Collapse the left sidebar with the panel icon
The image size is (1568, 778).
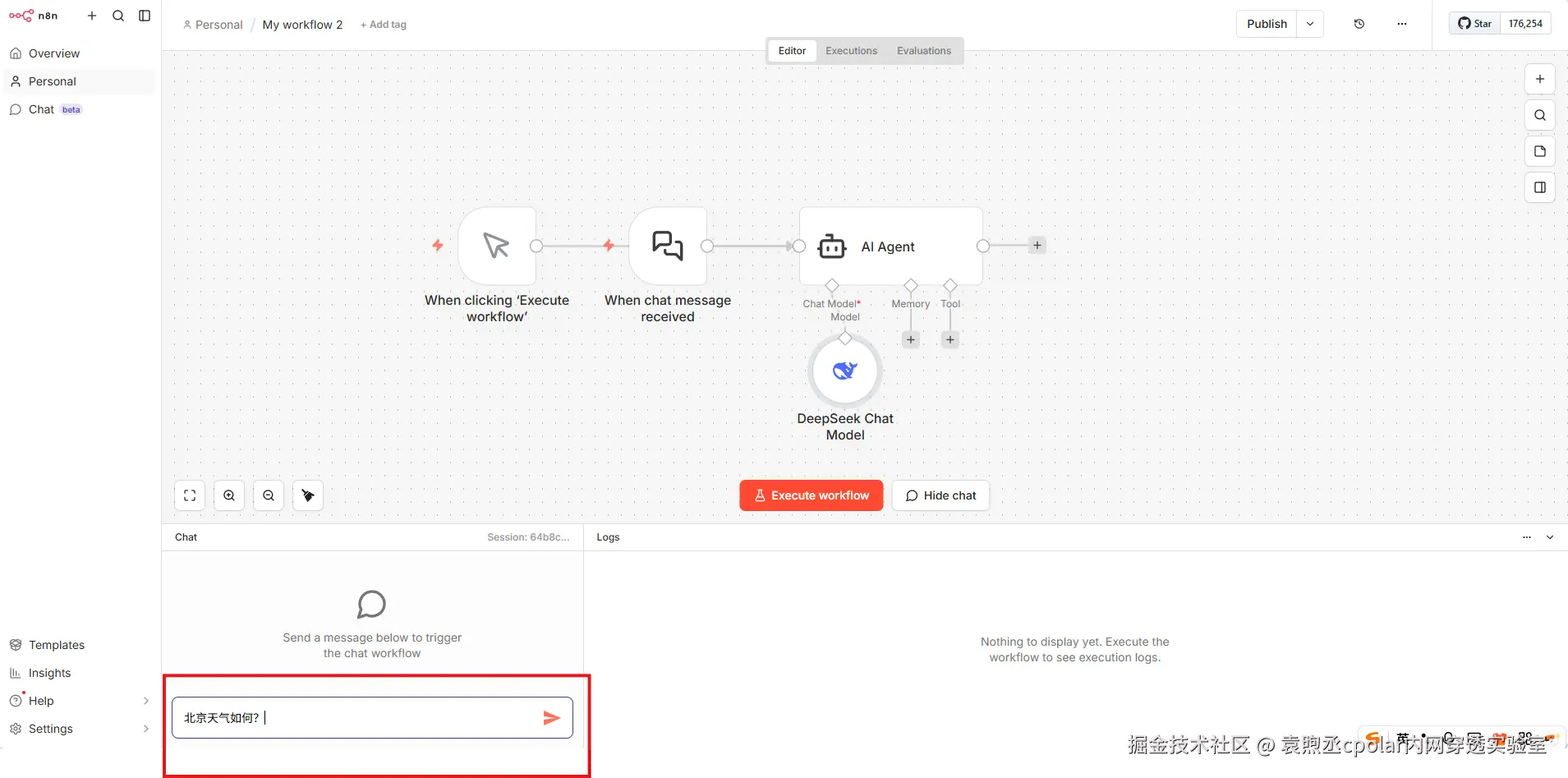click(x=145, y=16)
